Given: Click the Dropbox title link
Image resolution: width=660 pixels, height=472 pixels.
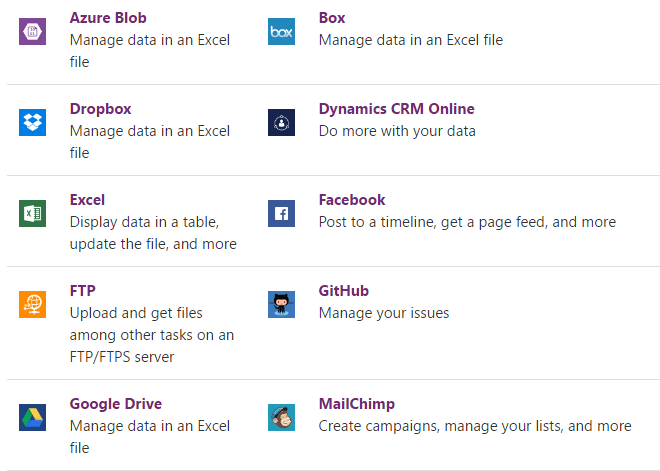Looking at the screenshot, I should pos(100,109).
